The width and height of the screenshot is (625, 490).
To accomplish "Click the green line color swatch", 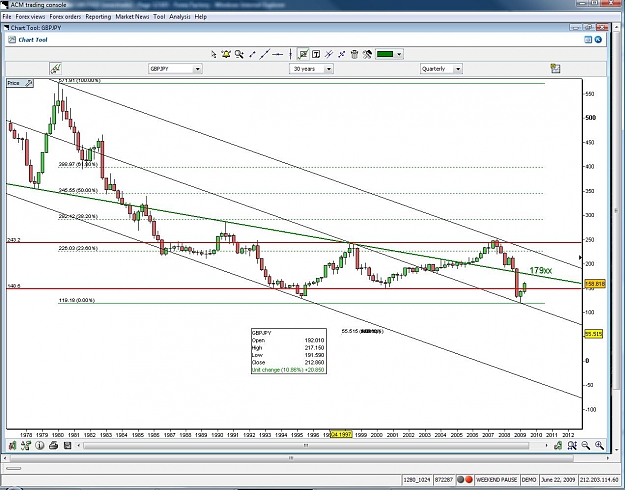I will click(x=385, y=54).
